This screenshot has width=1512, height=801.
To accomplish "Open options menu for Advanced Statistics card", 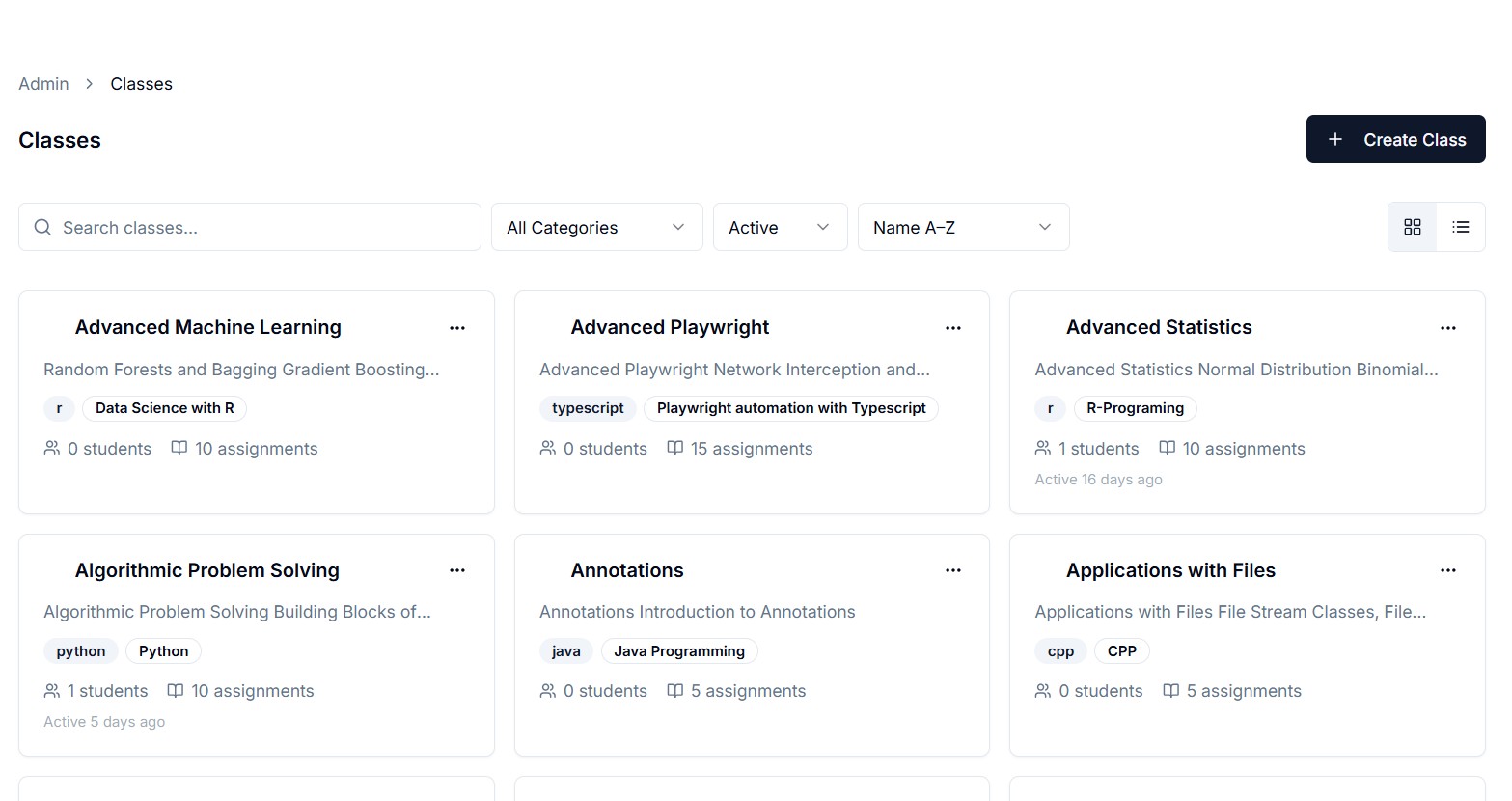I will tap(1447, 328).
